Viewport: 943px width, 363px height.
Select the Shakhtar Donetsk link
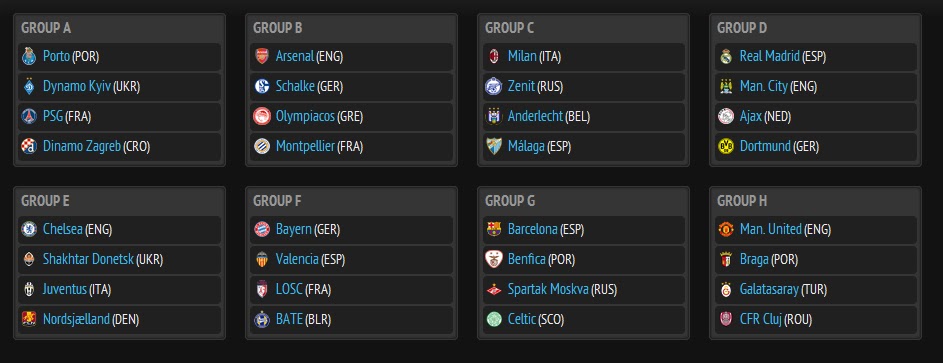[x=88, y=260]
